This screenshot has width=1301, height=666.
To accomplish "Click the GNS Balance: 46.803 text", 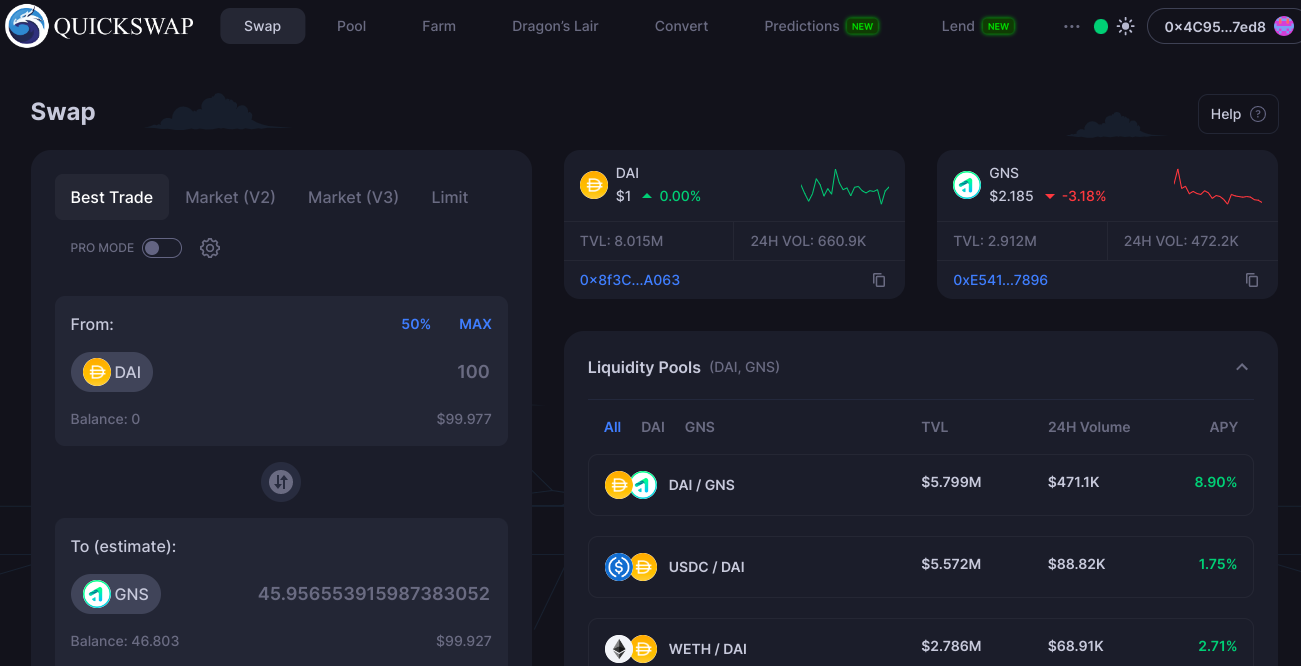I will (125, 641).
